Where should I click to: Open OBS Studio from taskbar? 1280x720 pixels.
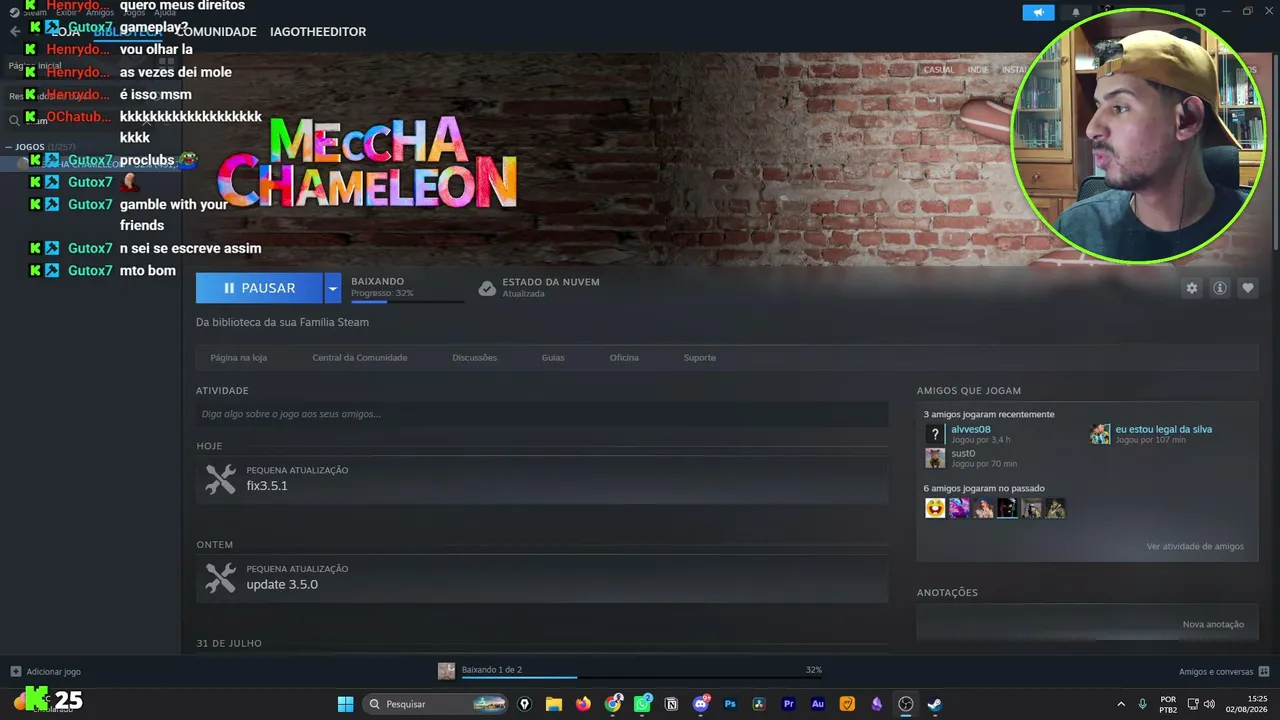[x=906, y=704]
